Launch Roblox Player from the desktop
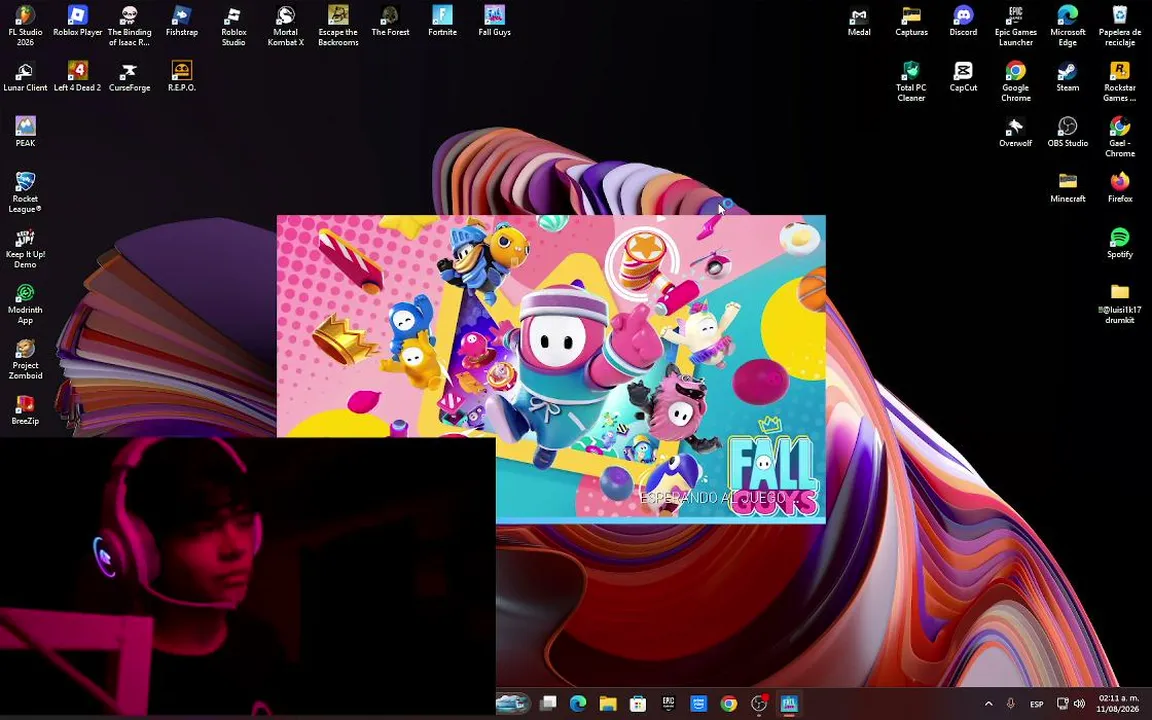 77,21
